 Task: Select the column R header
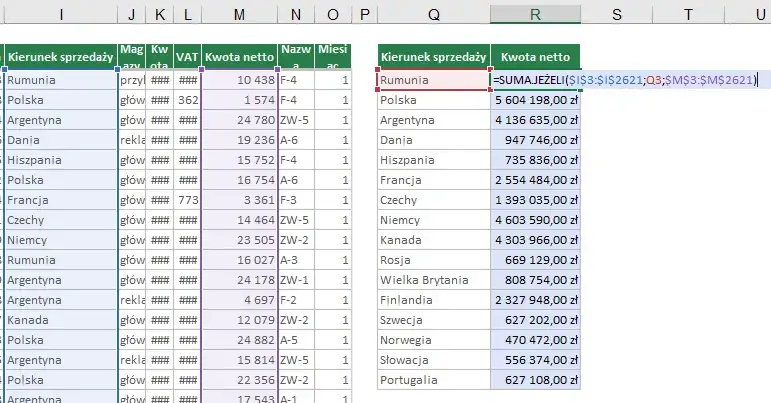(535, 14)
